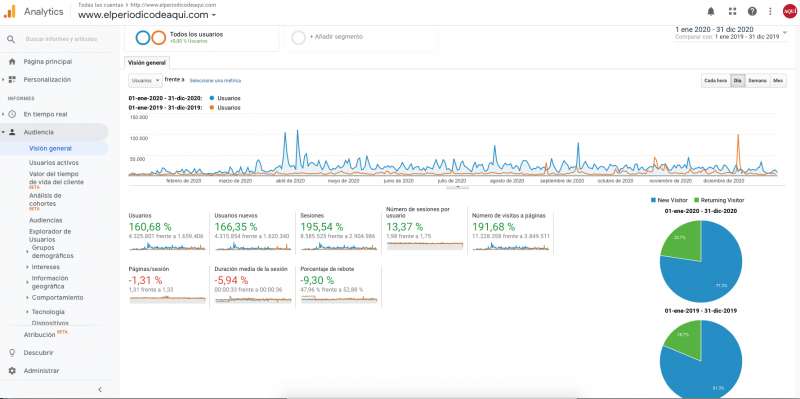The image size is (800, 399).
Task: Select the Porcentaje de rebote -9,30 % card
Action: pyautogui.click(x=339, y=286)
